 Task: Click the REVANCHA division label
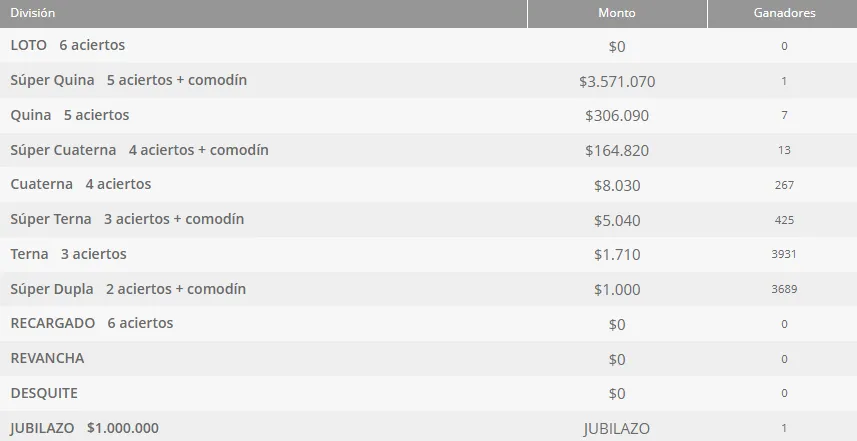47,358
